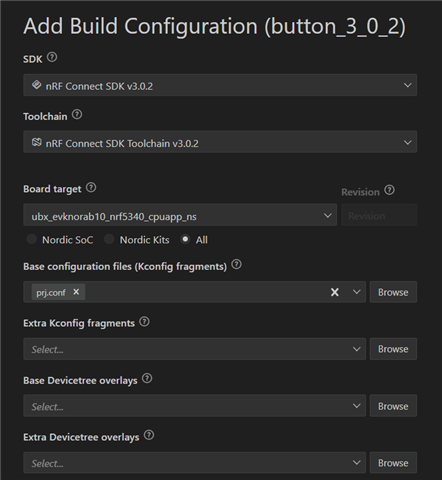Select the Nordic Kits radio button

(x=109, y=239)
